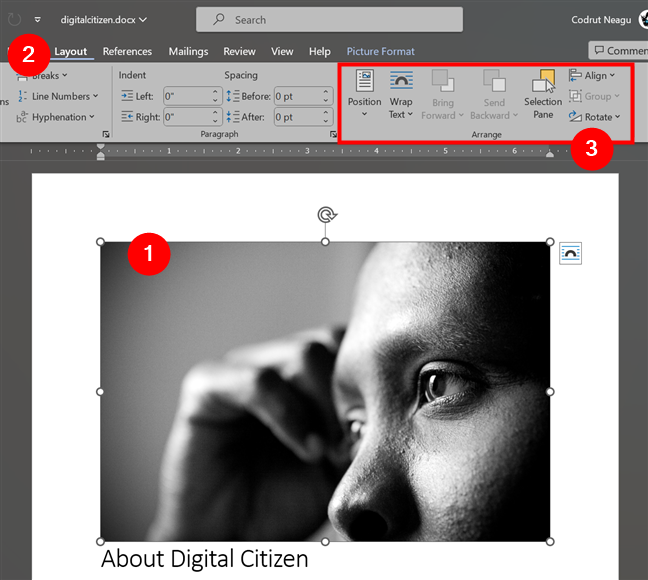Viewport: 648px width, 580px height.
Task: Click the bottom-middle resize handle of picture
Action: coord(325,542)
